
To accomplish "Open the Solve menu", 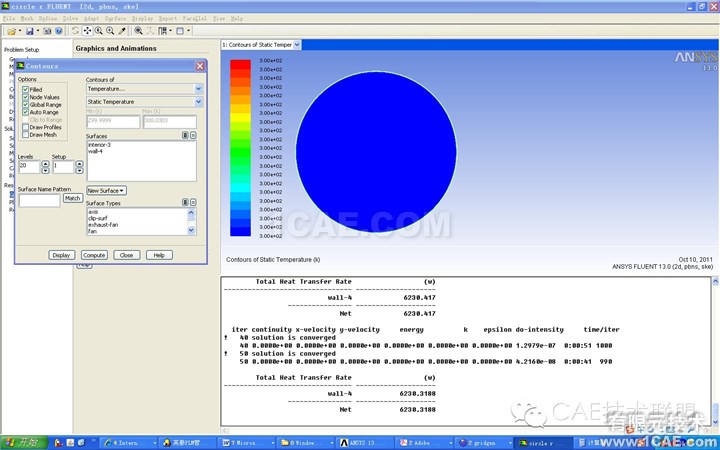I will pos(70,18).
